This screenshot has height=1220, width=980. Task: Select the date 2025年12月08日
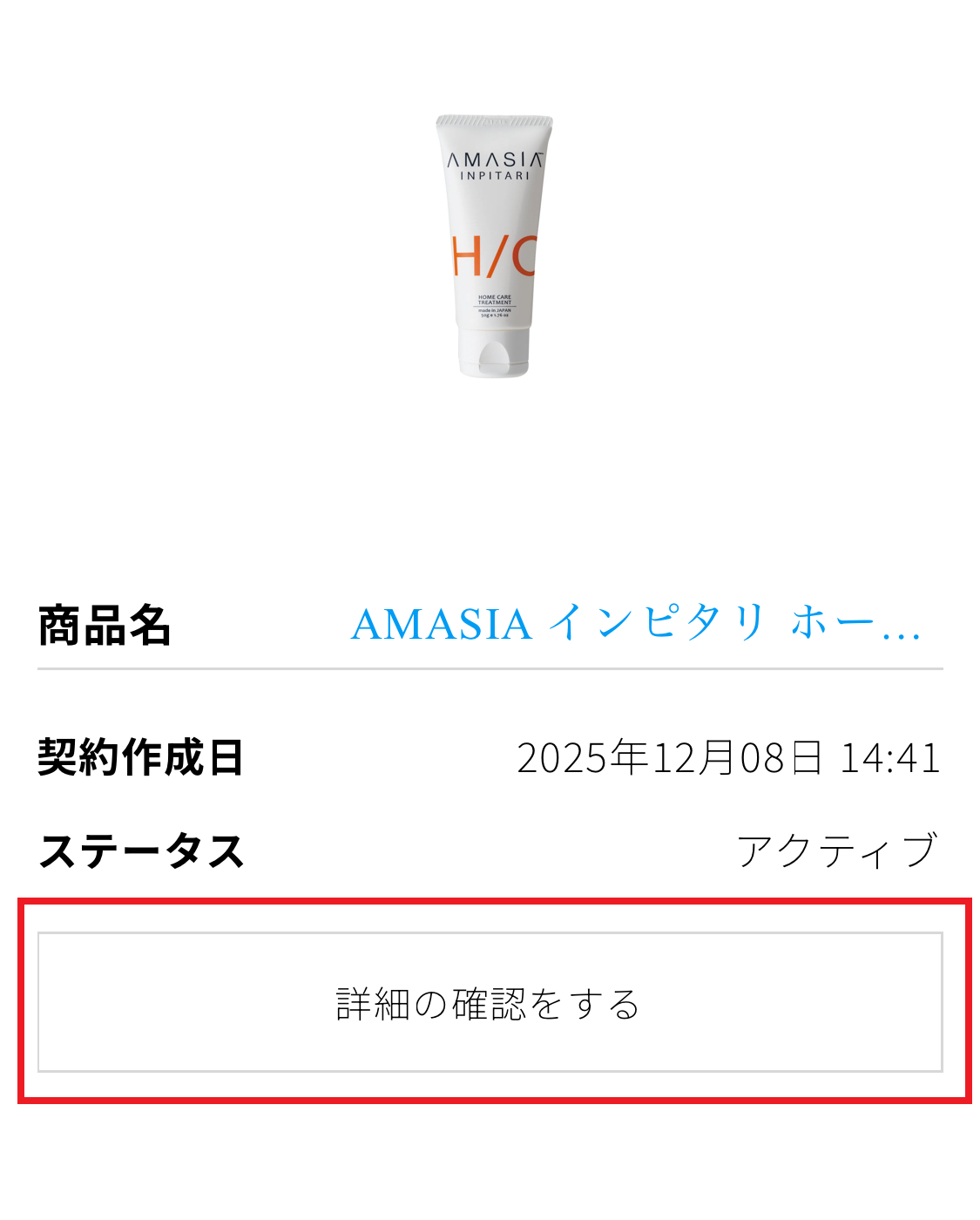[670, 756]
